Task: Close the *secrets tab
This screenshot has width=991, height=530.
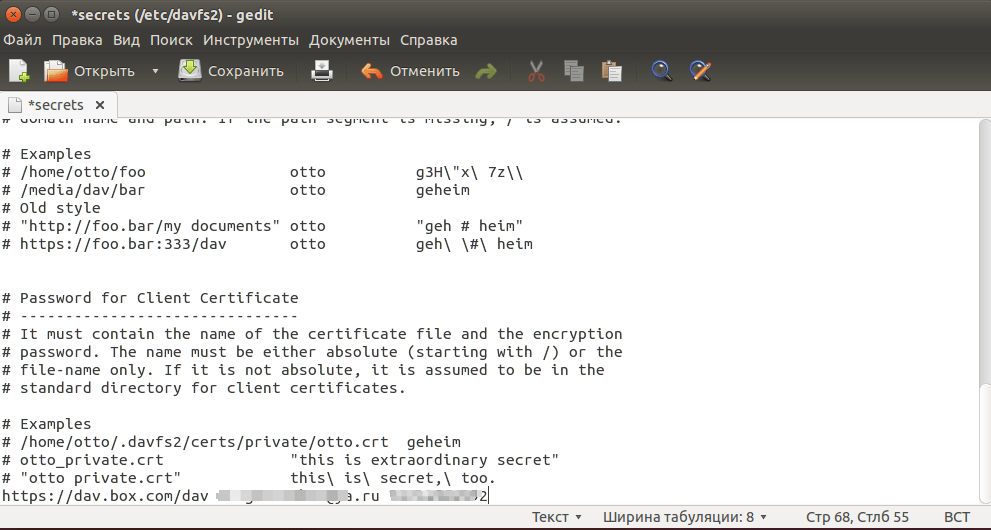Action: [x=100, y=105]
